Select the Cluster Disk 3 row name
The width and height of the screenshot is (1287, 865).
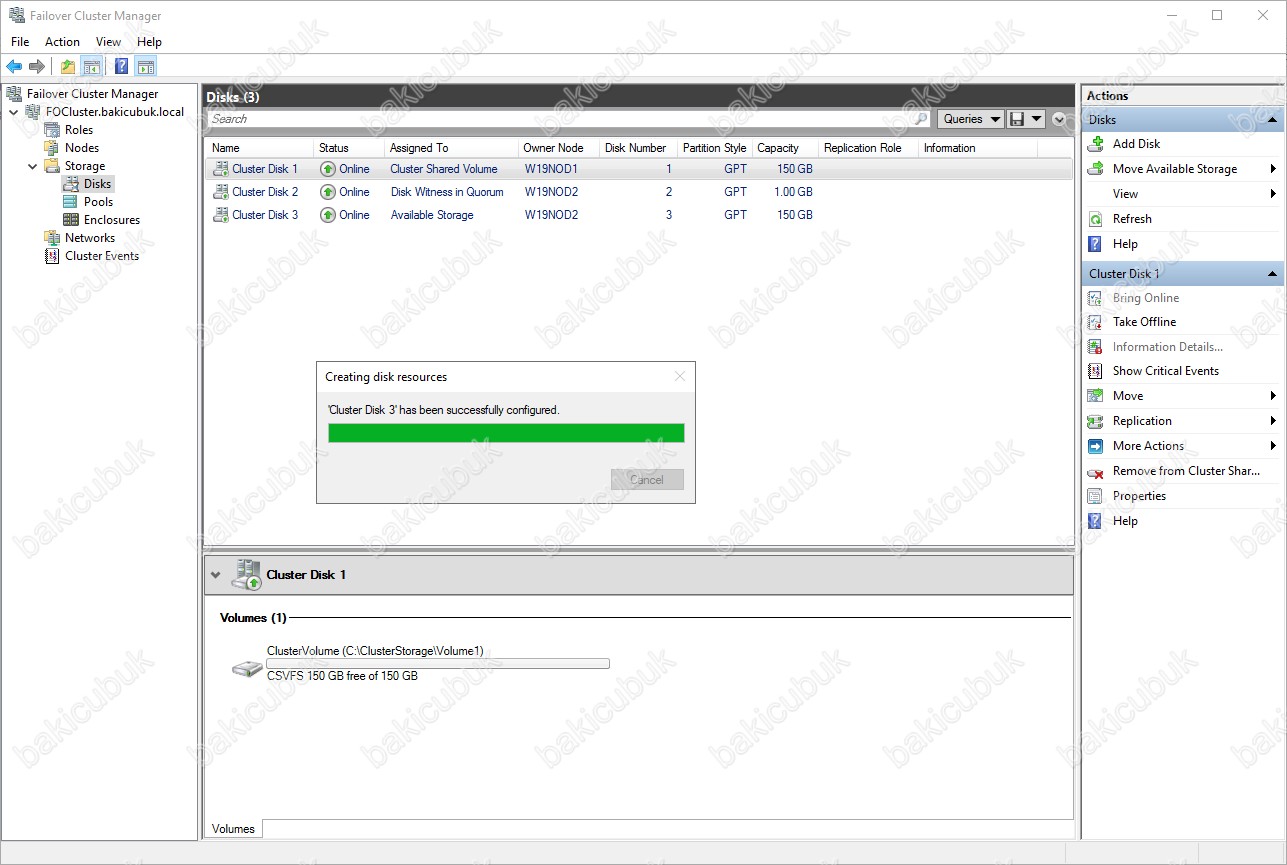265,215
